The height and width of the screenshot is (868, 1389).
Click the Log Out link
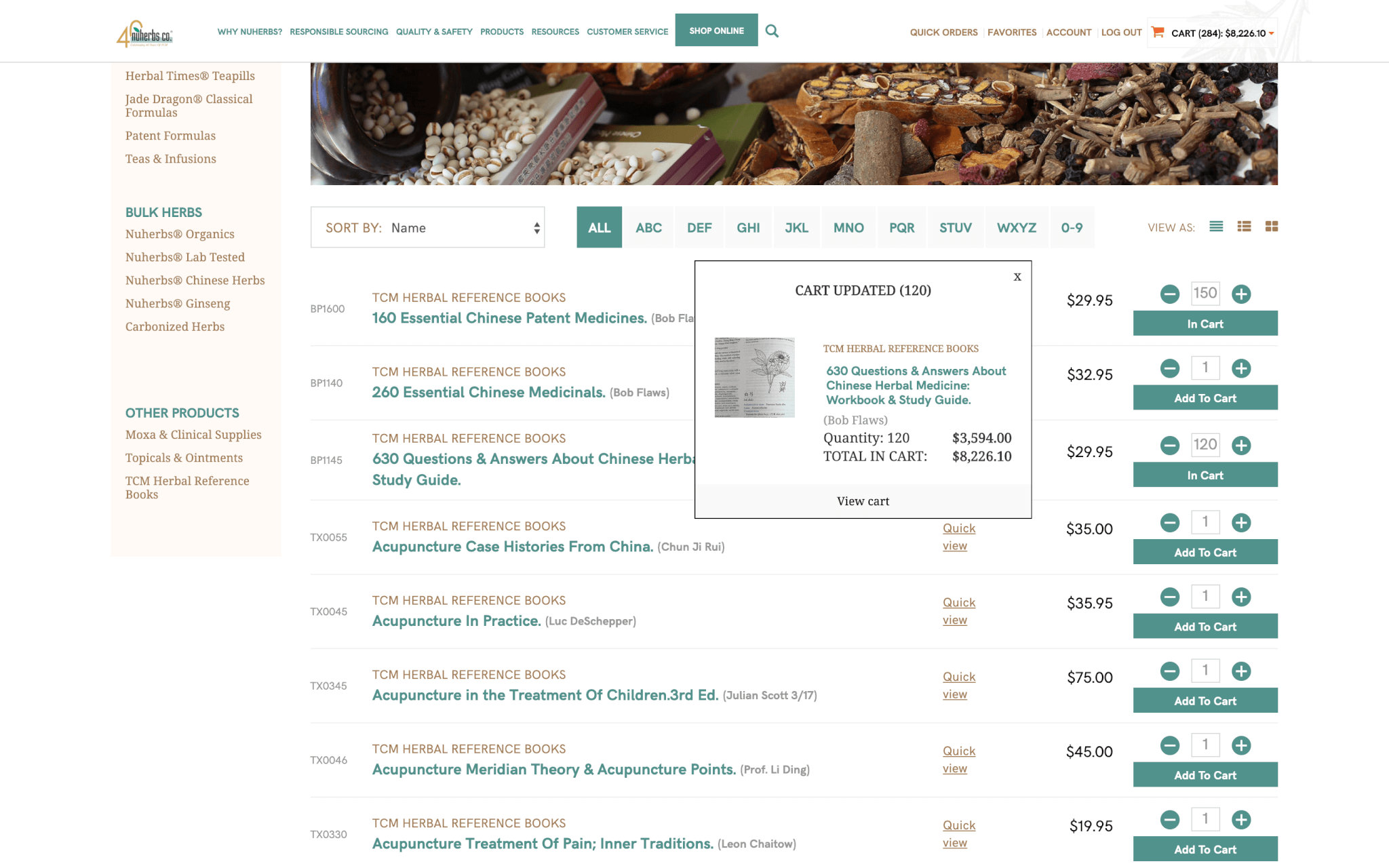(1121, 33)
